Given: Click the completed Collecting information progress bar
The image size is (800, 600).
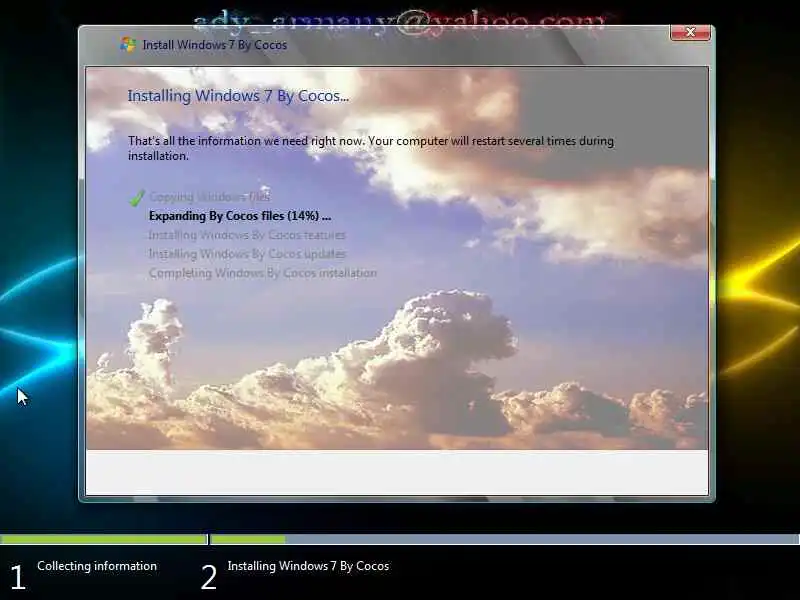Looking at the screenshot, I should point(104,539).
